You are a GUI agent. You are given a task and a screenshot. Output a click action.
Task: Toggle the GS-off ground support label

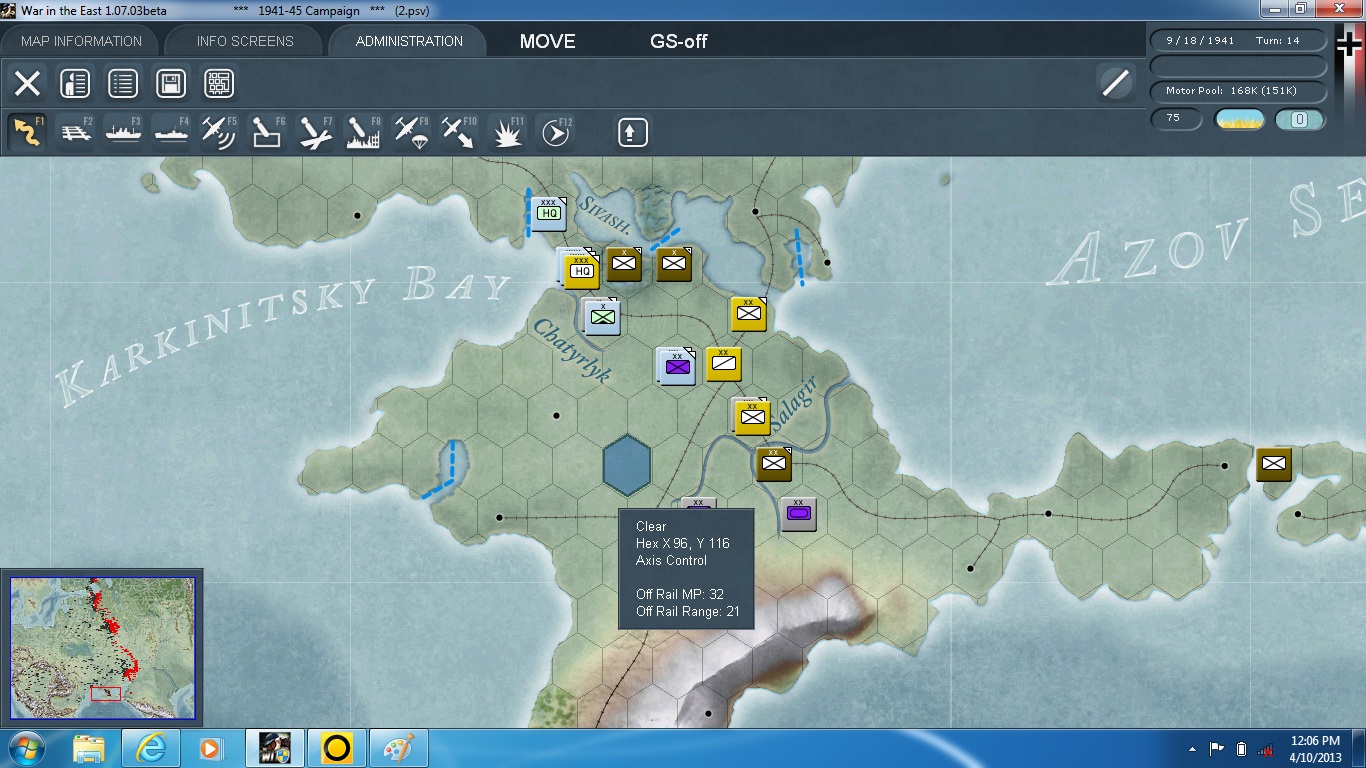(x=679, y=42)
